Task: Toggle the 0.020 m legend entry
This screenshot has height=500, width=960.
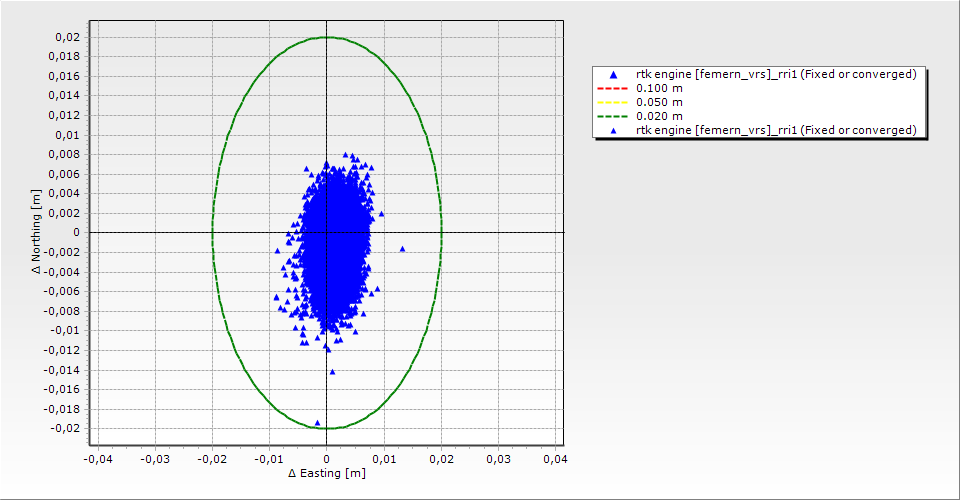Action: point(659,117)
